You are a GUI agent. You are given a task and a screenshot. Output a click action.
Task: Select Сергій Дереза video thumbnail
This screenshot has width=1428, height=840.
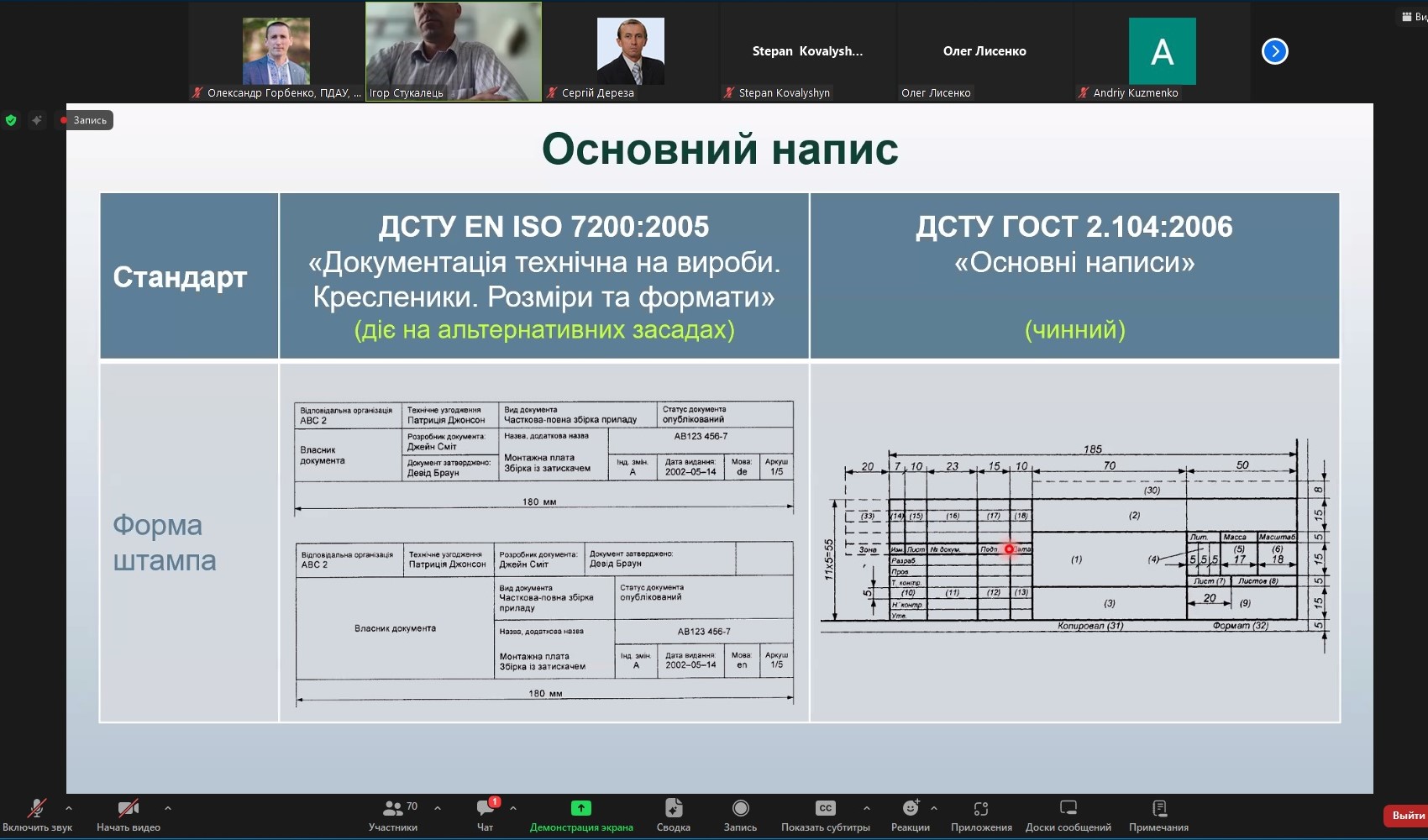point(631,52)
